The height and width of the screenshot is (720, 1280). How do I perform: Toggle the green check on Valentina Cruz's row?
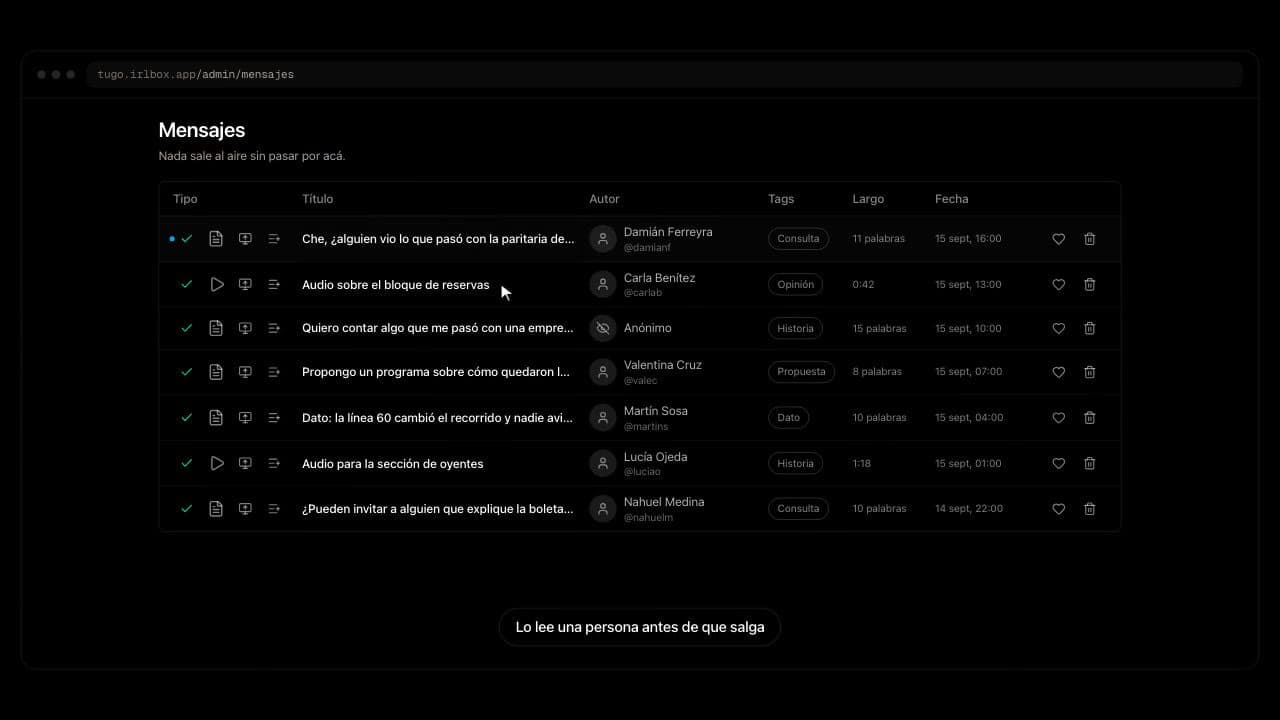(186, 372)
